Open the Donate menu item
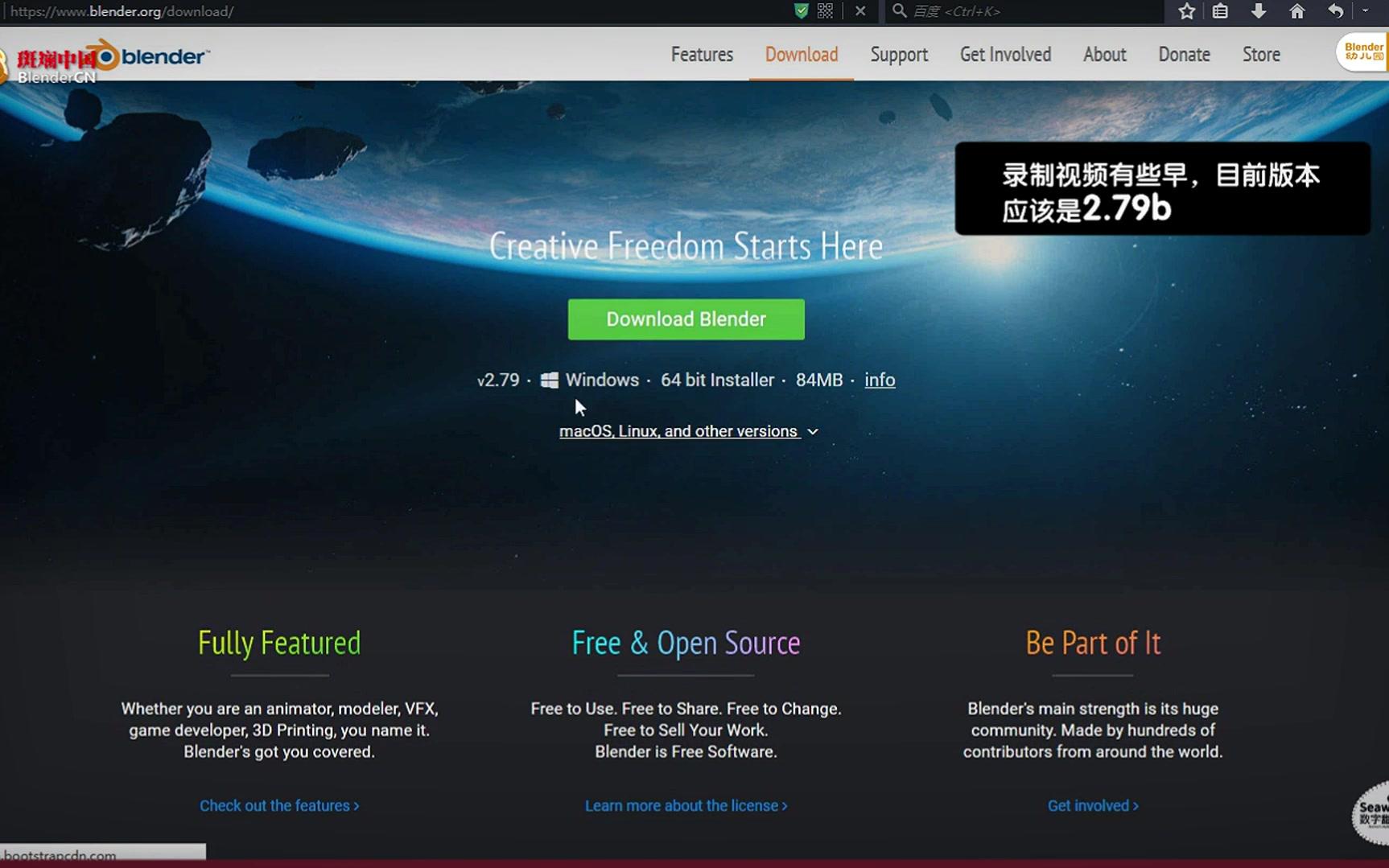Viewport: 1389px width, 868px height. coord(1184,55)
